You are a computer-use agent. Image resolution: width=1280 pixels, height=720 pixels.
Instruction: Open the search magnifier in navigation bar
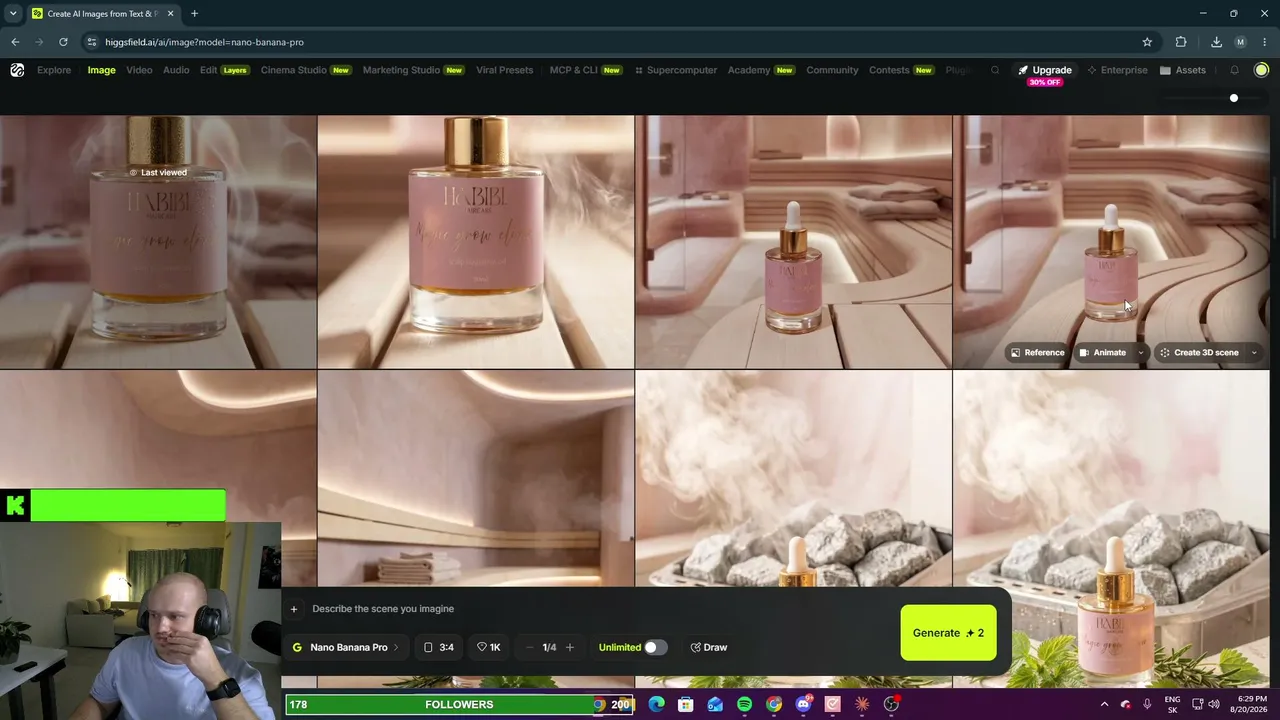point(995,70)
